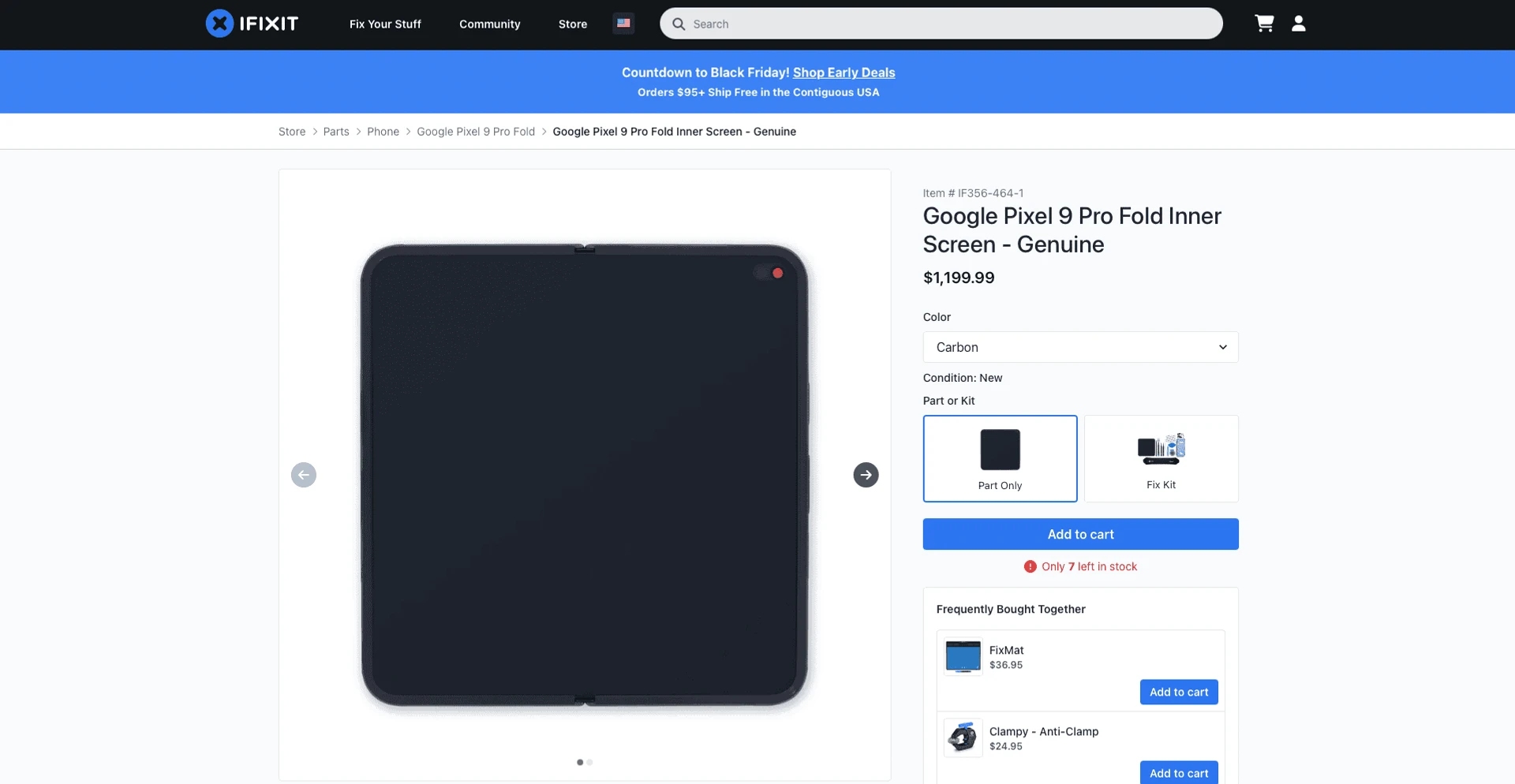Change region via US flag icon

(623, 24)
